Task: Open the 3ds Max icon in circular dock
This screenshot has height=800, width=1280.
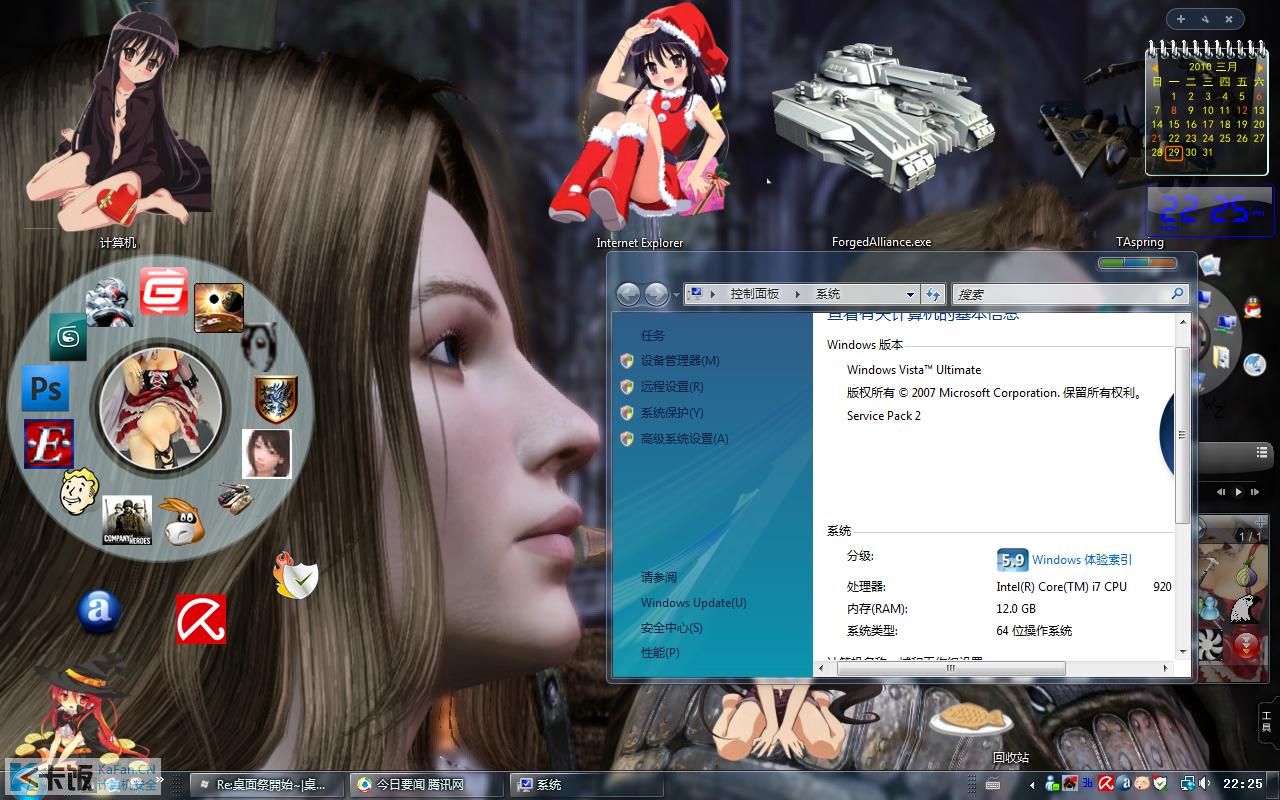Action: [68, 337]
